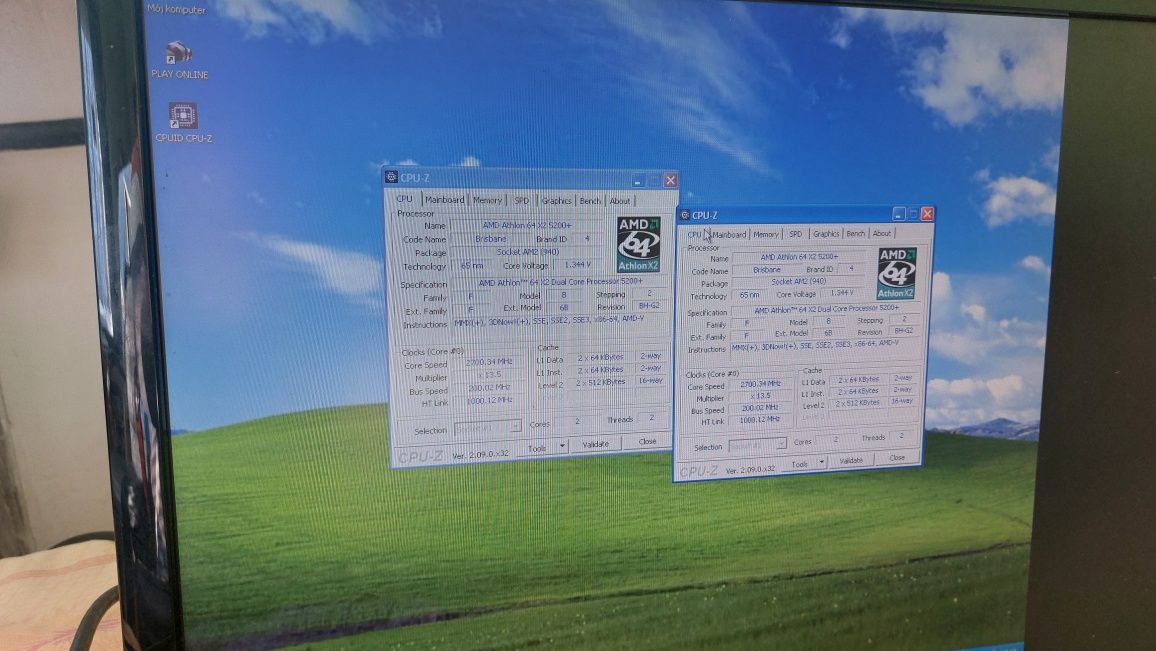
Task: Click the CPU-Z title bar icon in the active window
Action: [684, 215]
